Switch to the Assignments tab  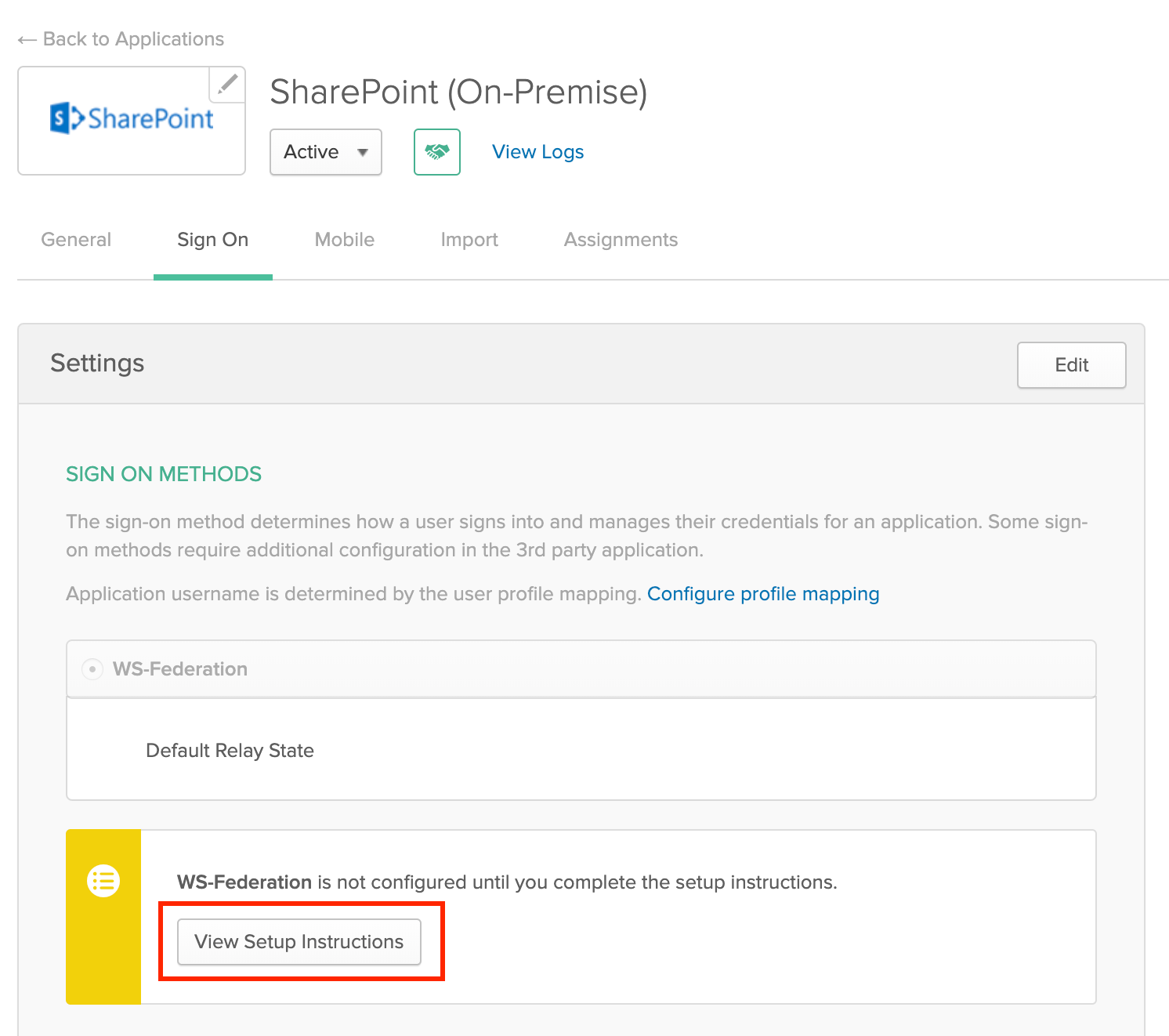pos(621,240)
